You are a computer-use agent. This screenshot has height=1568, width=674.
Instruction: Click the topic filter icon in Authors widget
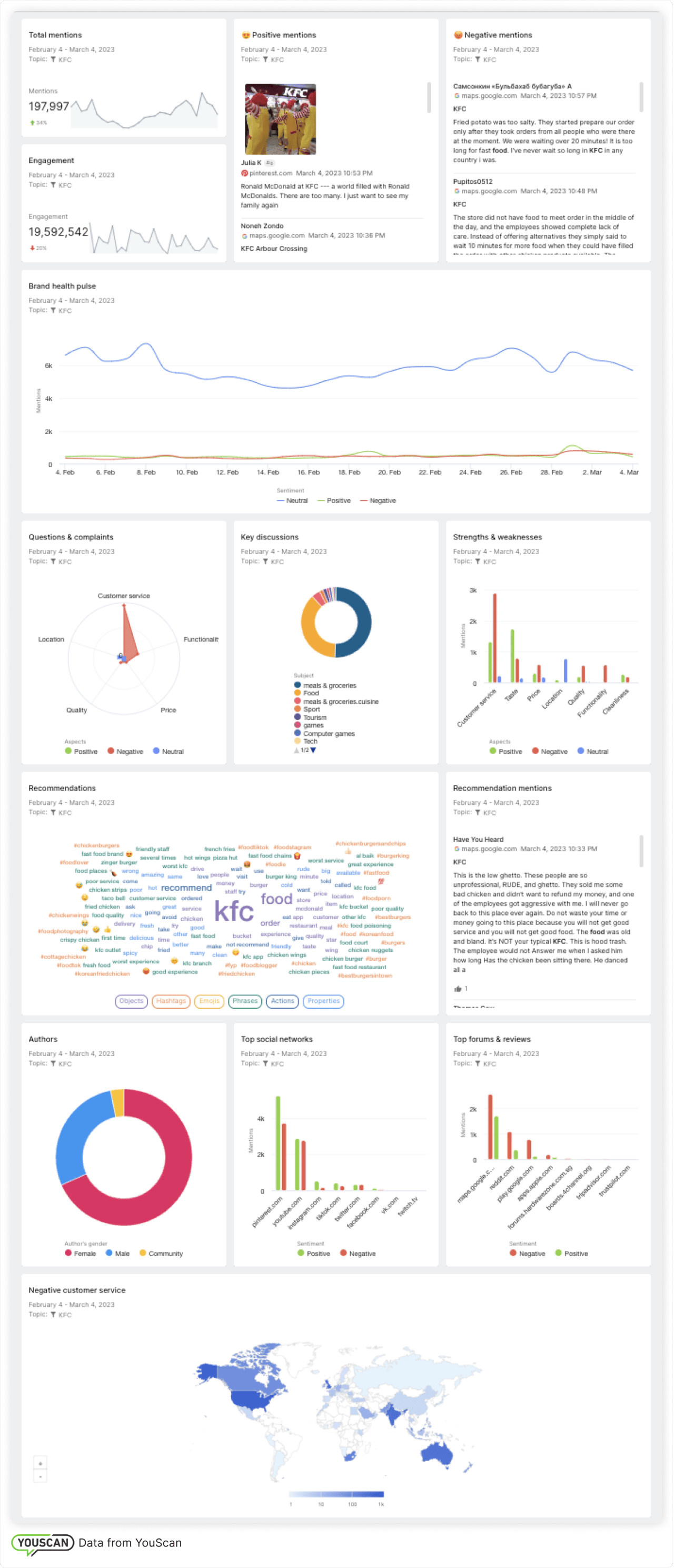click(x=53, y=1063)
